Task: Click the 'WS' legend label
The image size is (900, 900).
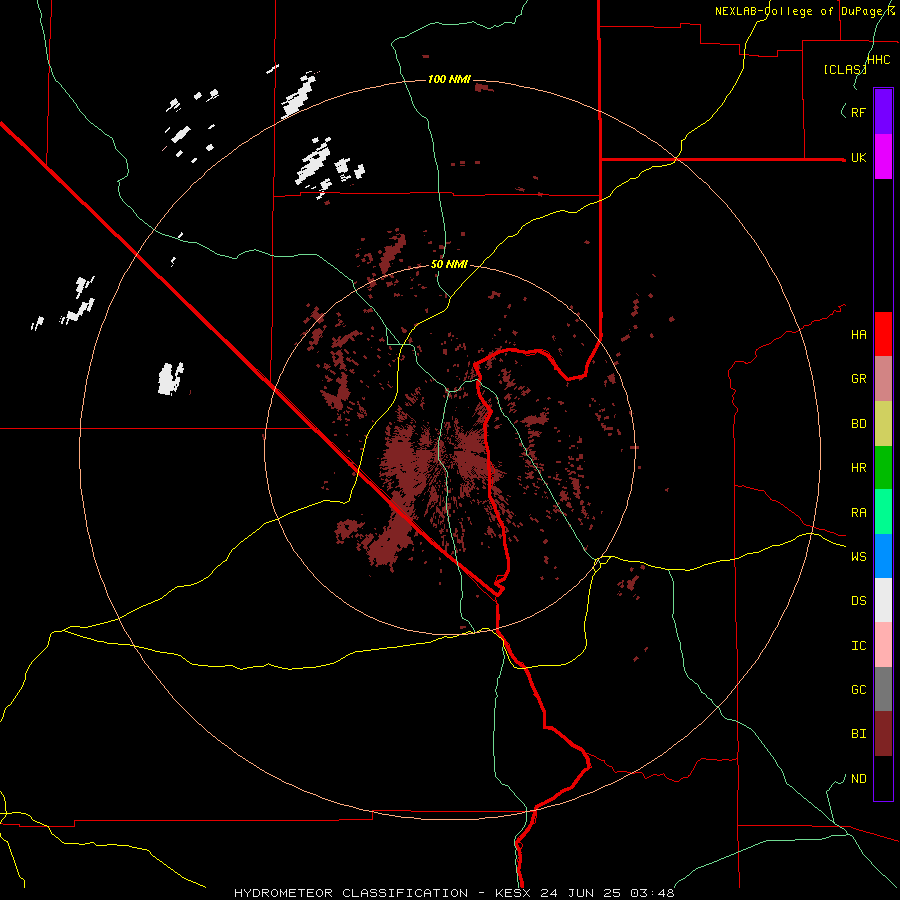Action: pos(858,557)
